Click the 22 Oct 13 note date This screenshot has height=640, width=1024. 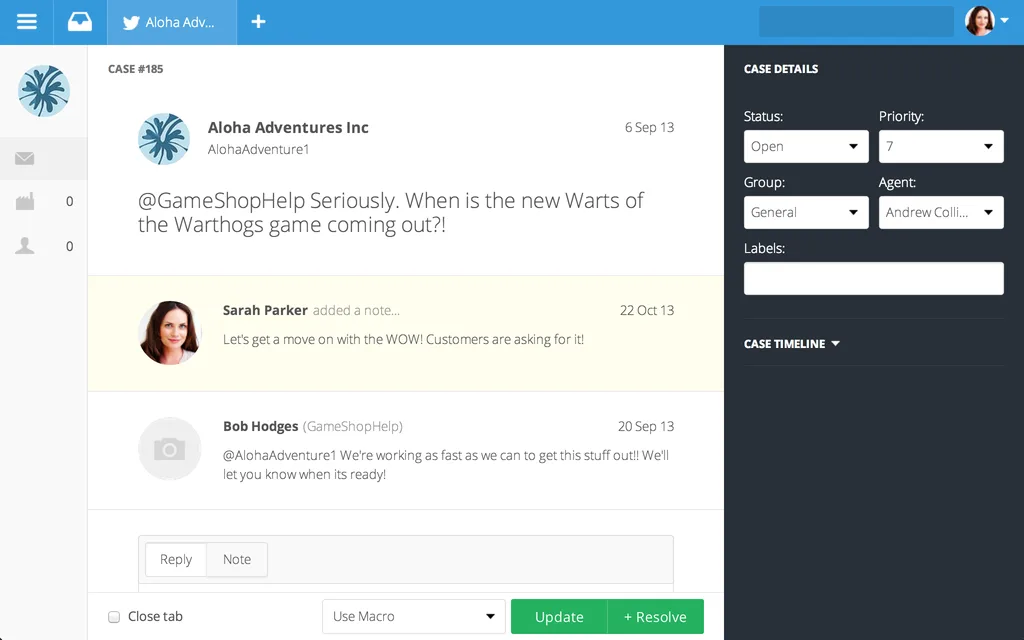(x=647, y=310)
